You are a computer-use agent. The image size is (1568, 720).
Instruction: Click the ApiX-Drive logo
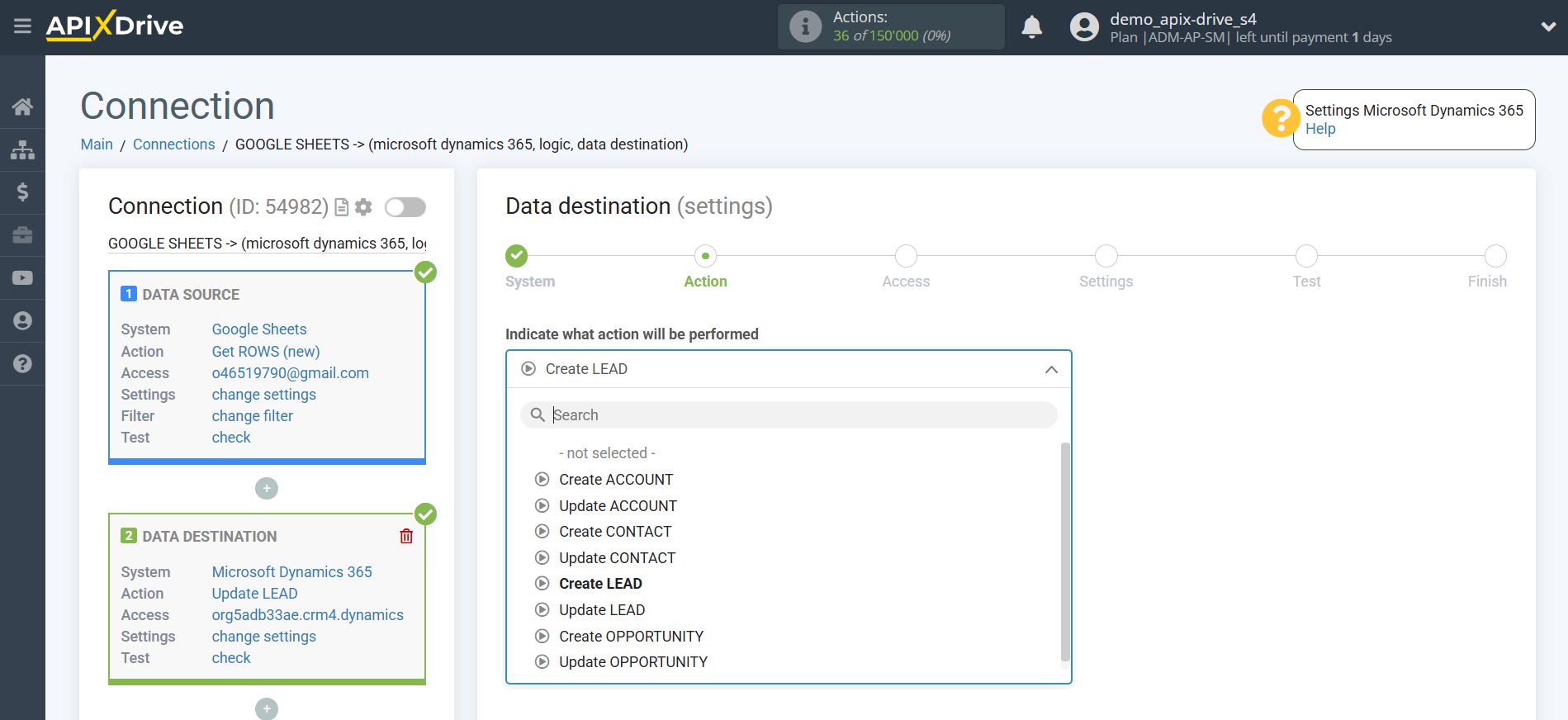[115, 26]
